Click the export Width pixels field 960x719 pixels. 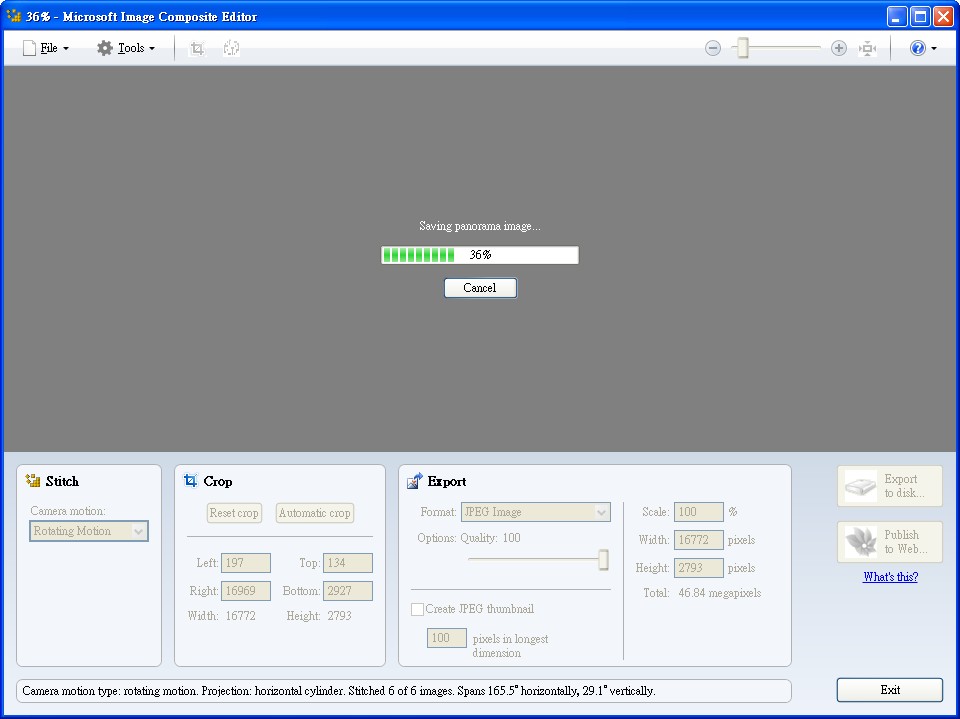(x=699, y=540)
